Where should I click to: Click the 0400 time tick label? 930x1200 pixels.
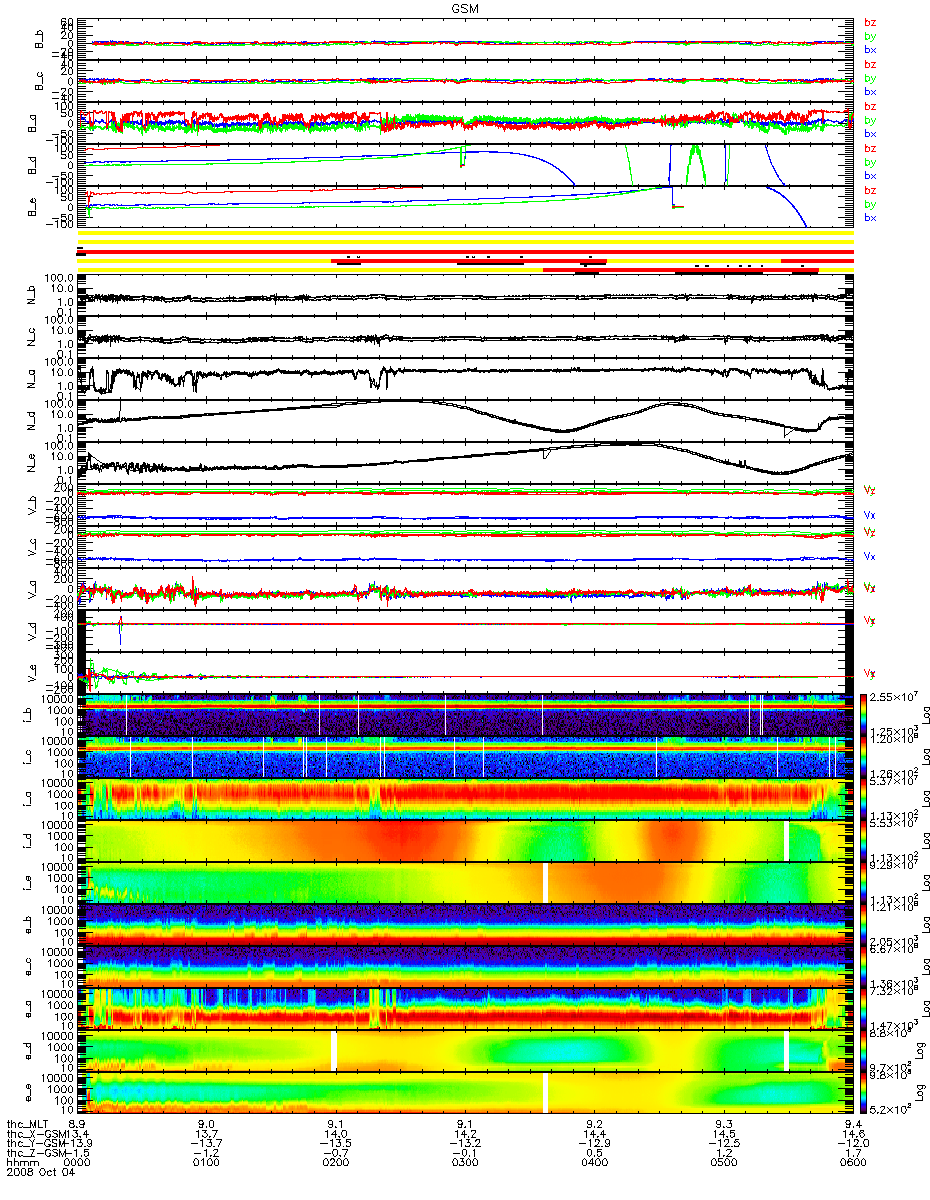pos(595,1163)
